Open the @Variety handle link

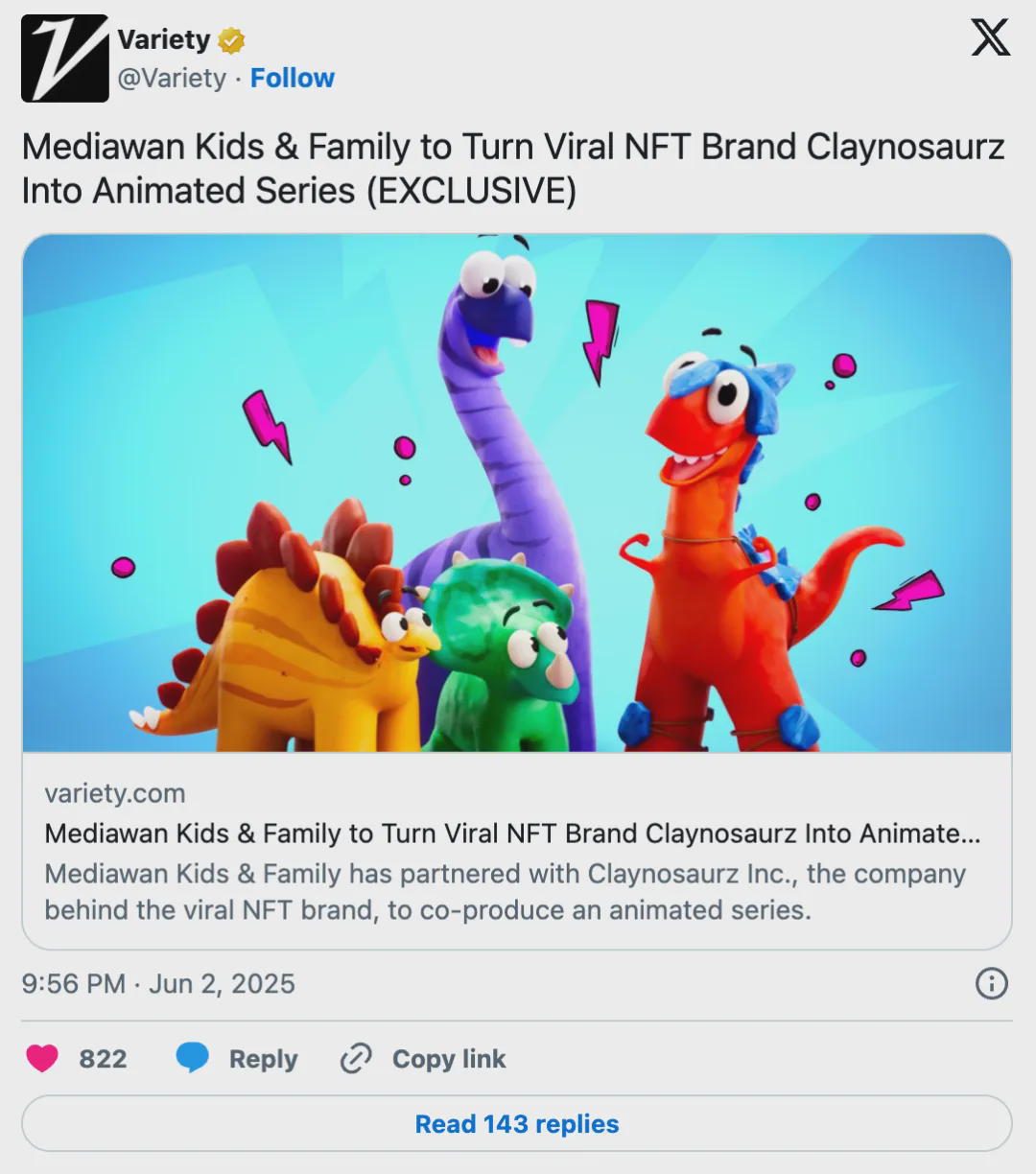172,78
